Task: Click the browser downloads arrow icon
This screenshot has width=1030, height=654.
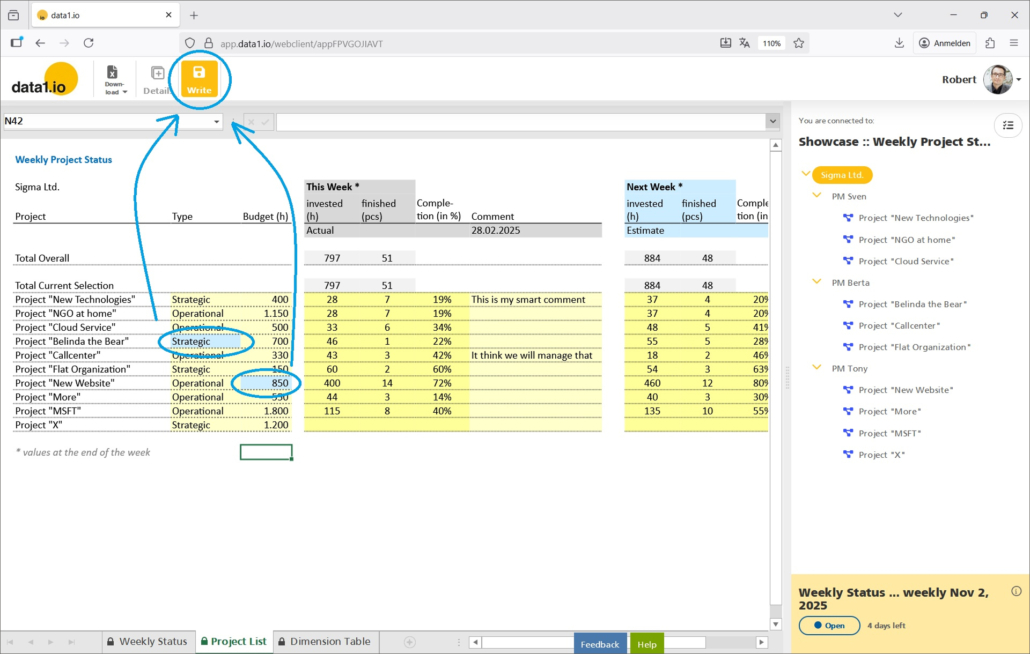Action: point(899,43)
